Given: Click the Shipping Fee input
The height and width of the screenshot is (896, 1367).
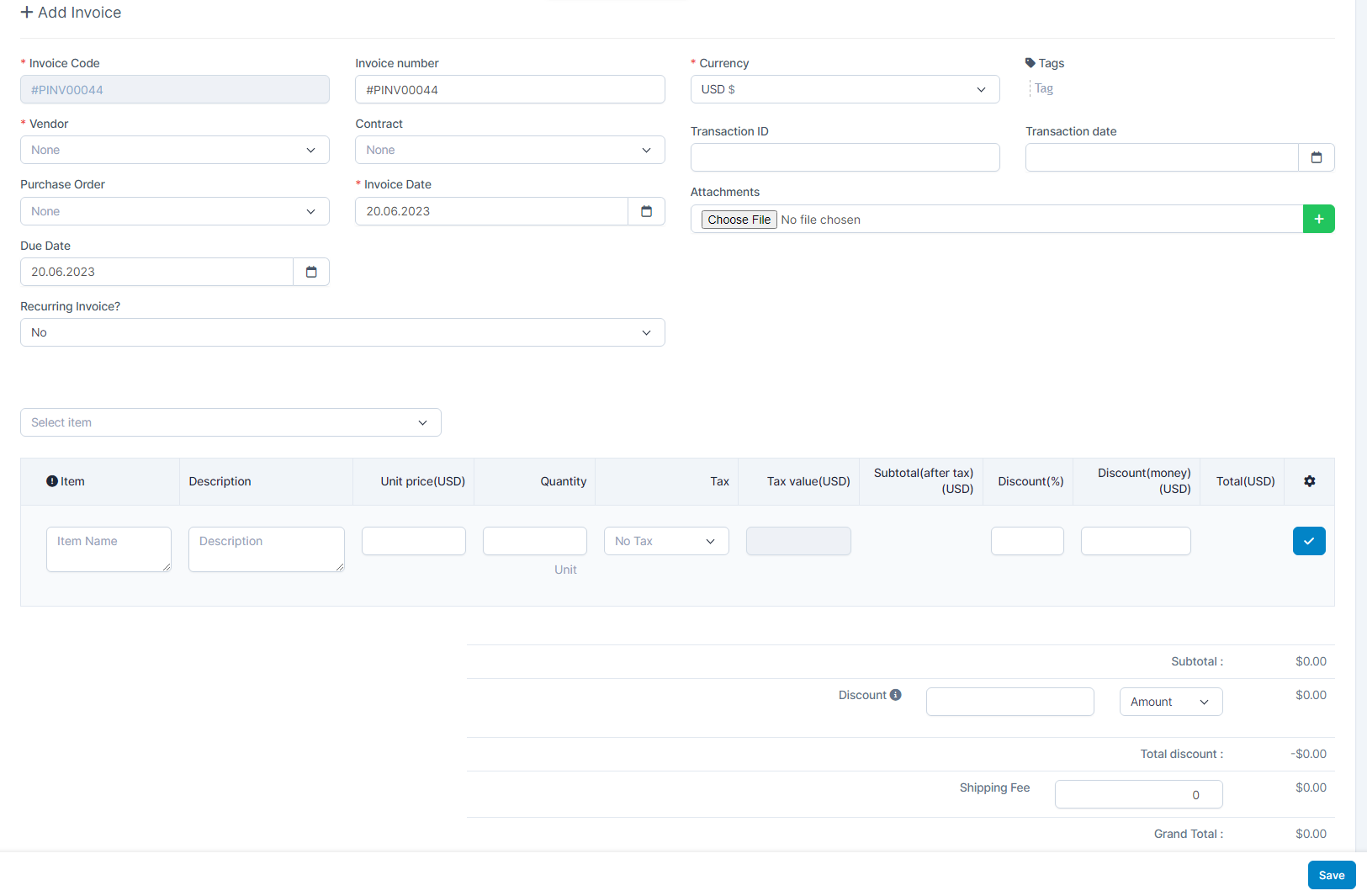Looking at the screenshot, I should pyautogui.click(x=1137, y=794).
